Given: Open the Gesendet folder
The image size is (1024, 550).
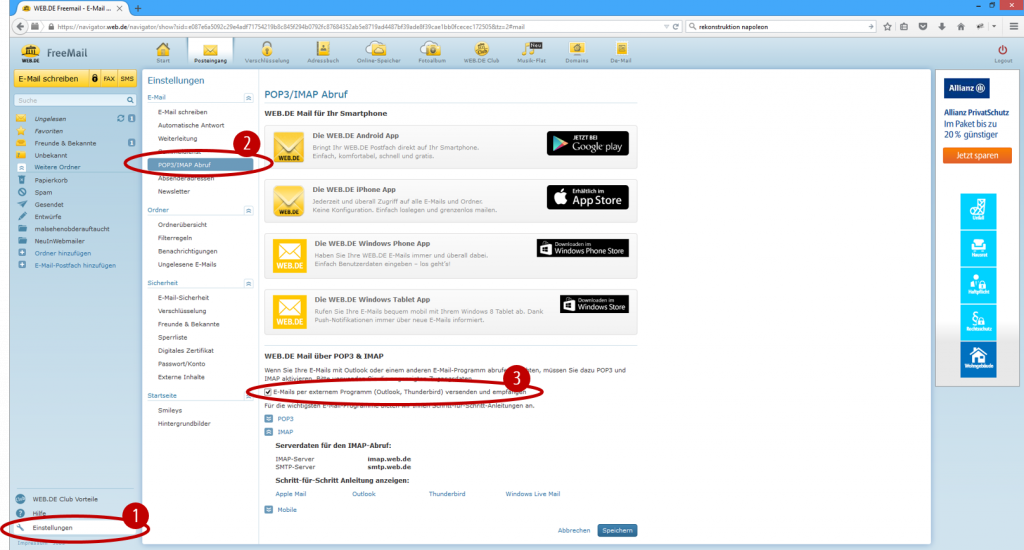Looking at the screenshot, I should pyautogui.click(x=49, y=204).
